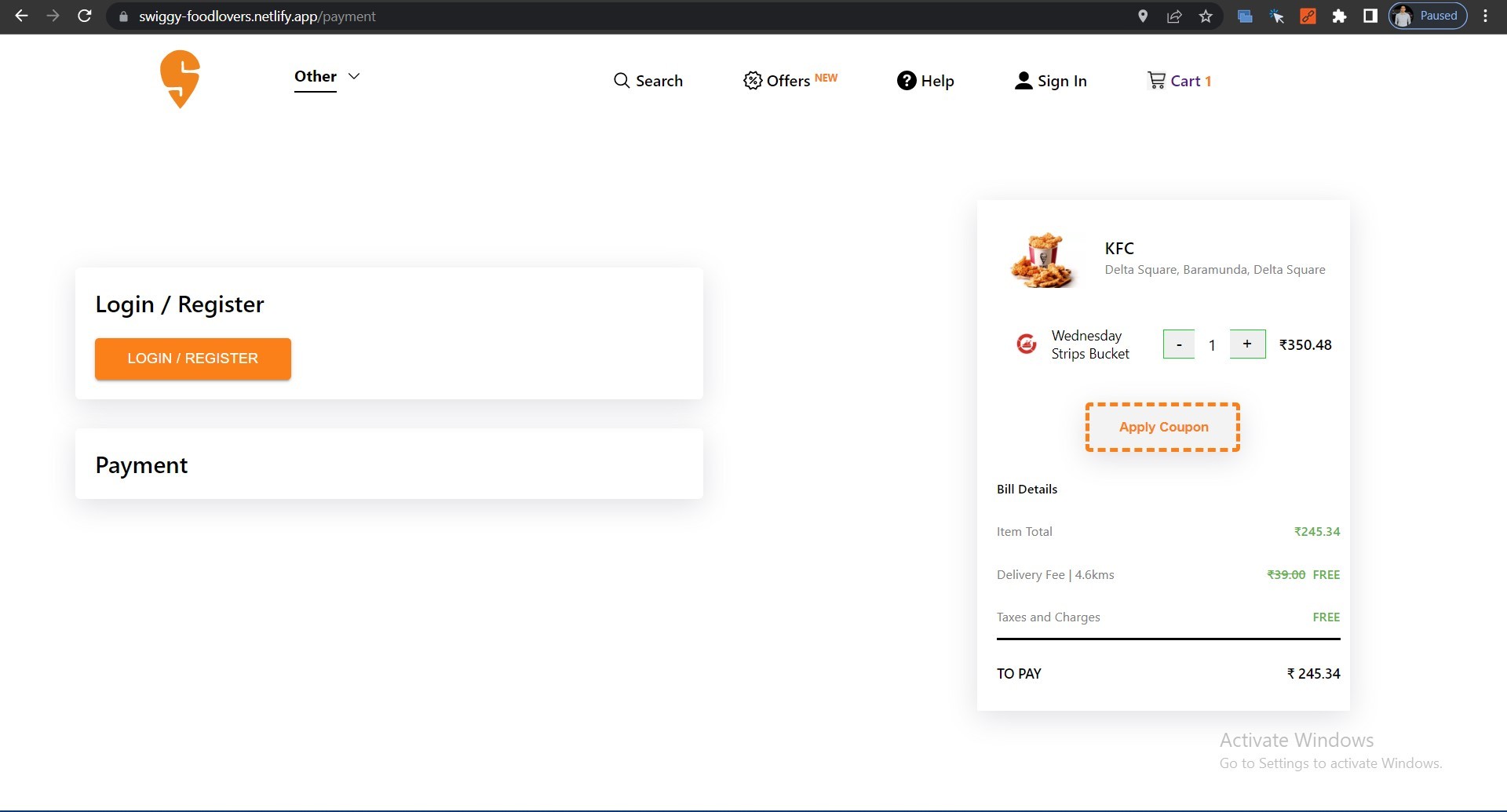Reload the page
The image size is (1507, 812).
pos(85,16)
